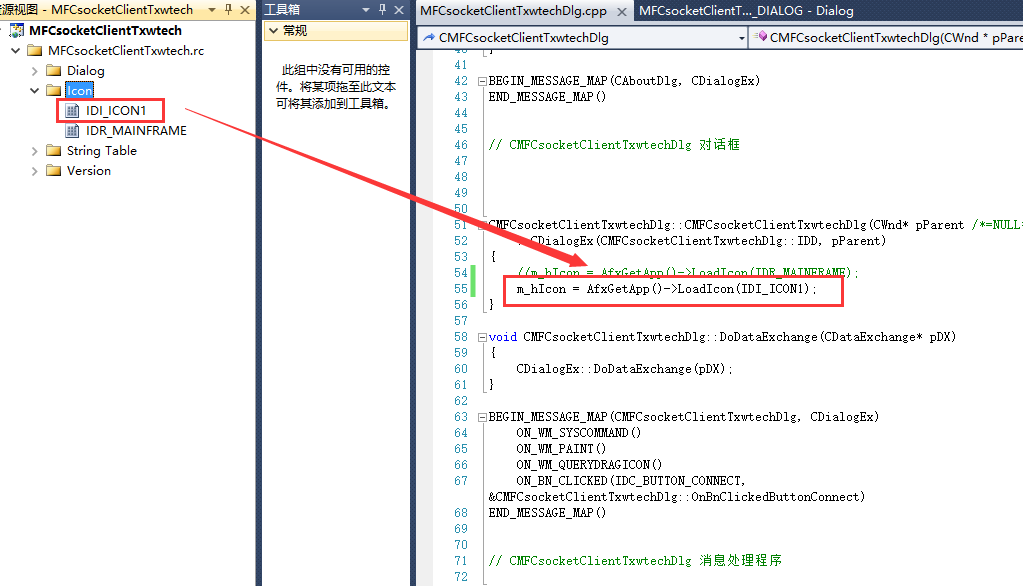Click the 对话框 comment at line 46
Screen dimensions: 1023x586
click(x=614, y=145)
